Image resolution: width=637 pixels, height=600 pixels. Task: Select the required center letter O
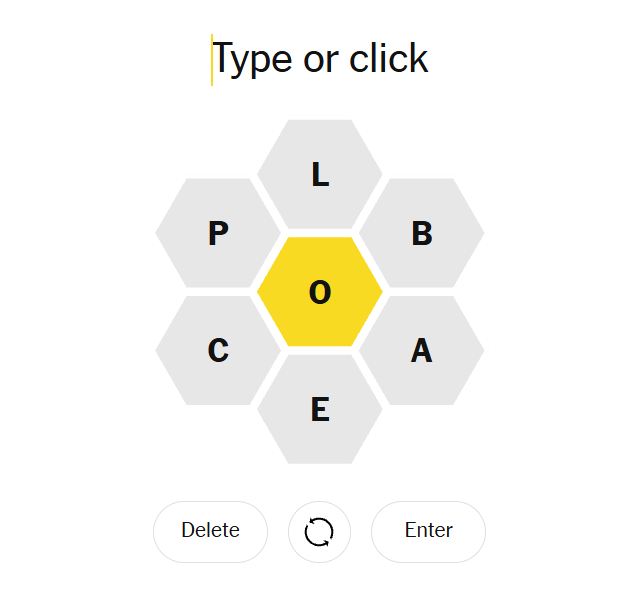point(319,292)
